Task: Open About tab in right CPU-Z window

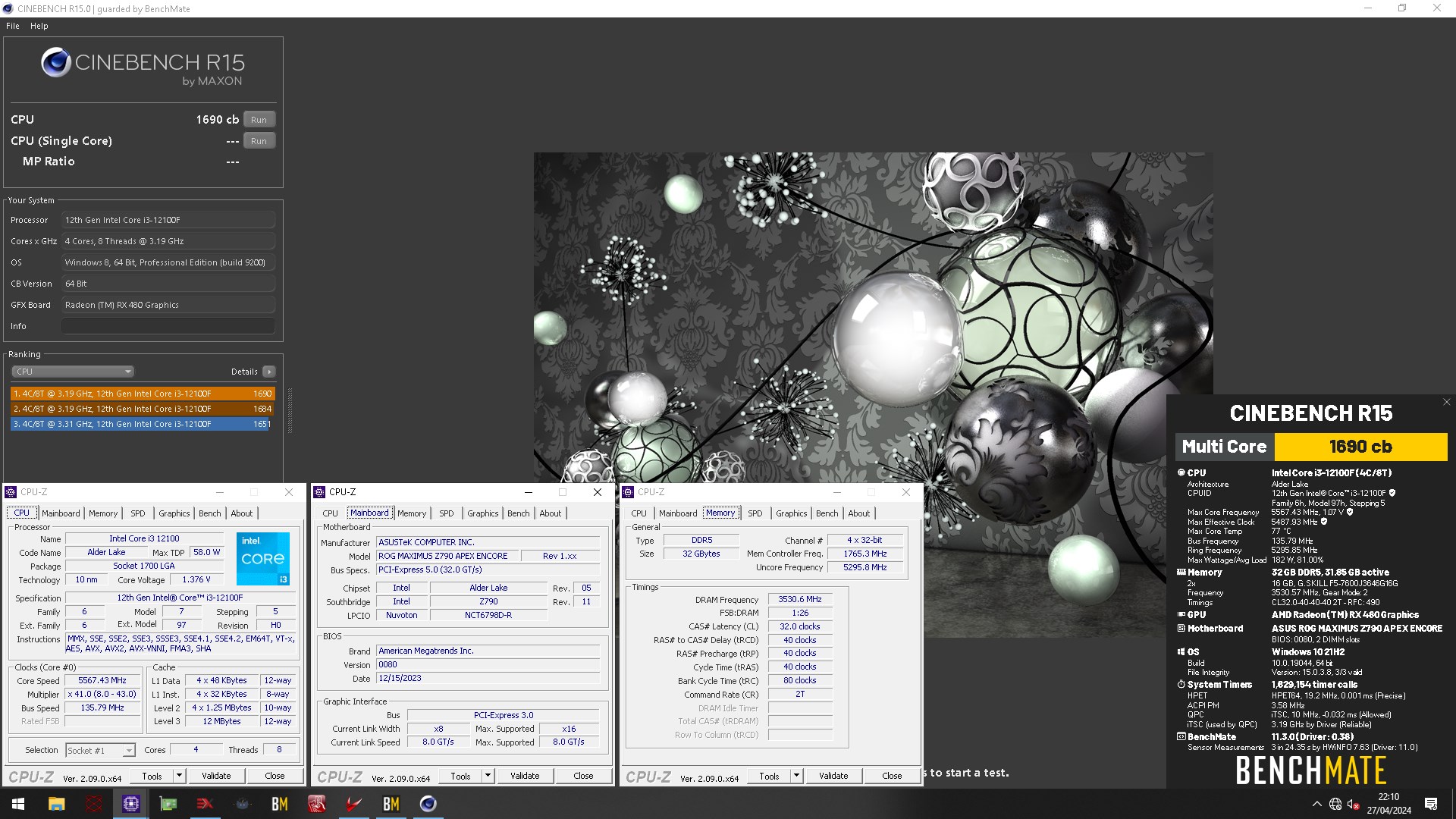Action: pos(859,513)
